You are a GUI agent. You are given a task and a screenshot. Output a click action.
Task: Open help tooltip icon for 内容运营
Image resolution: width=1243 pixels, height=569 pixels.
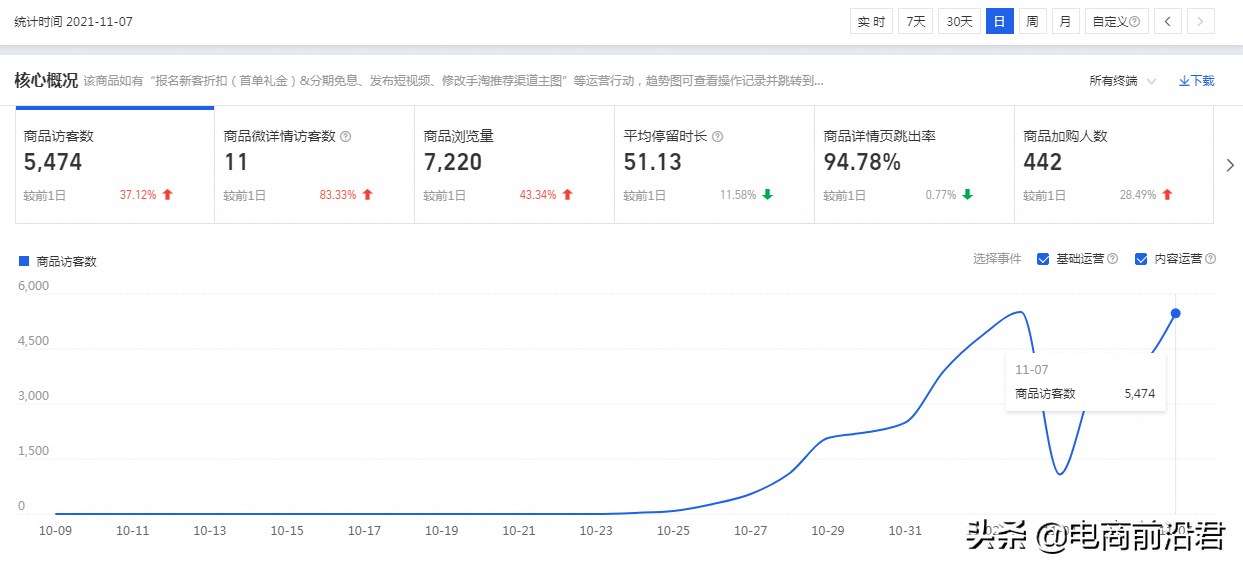[1210, 259]
